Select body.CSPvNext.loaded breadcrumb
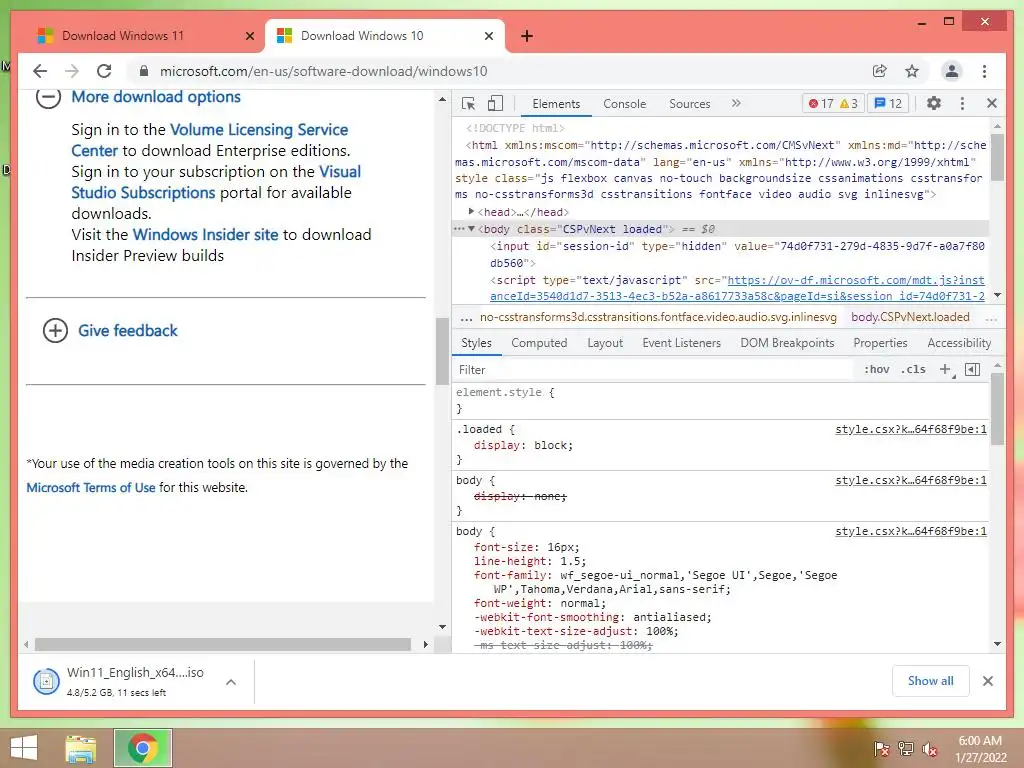 click(x=910, y=317)
